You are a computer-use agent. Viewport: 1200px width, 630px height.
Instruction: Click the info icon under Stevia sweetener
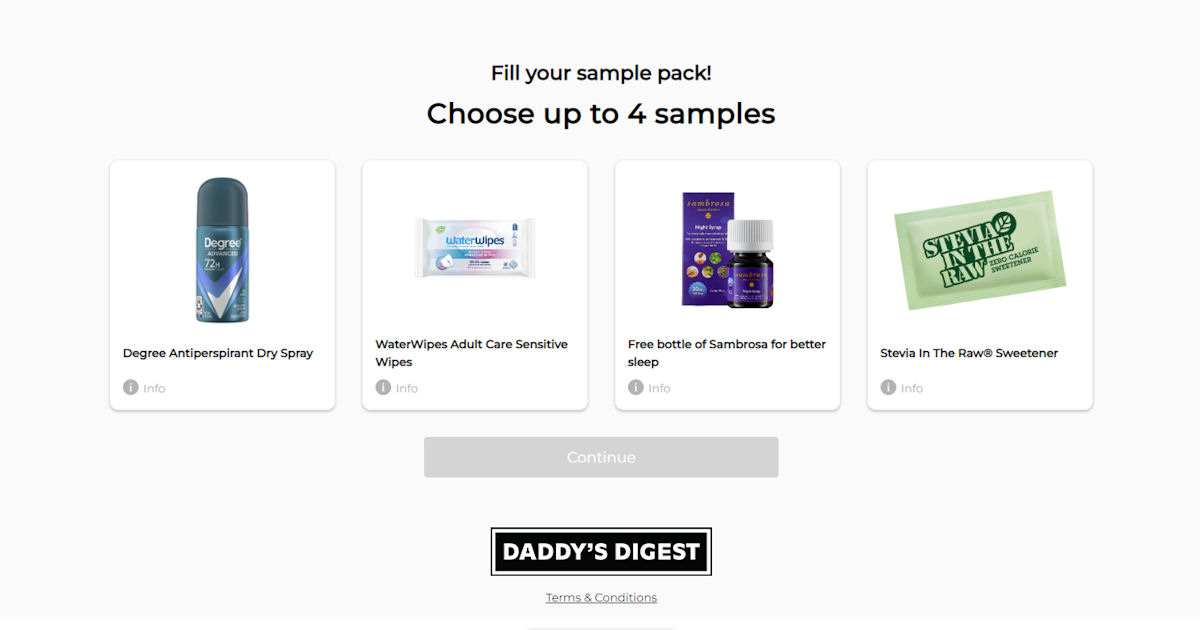888,387
